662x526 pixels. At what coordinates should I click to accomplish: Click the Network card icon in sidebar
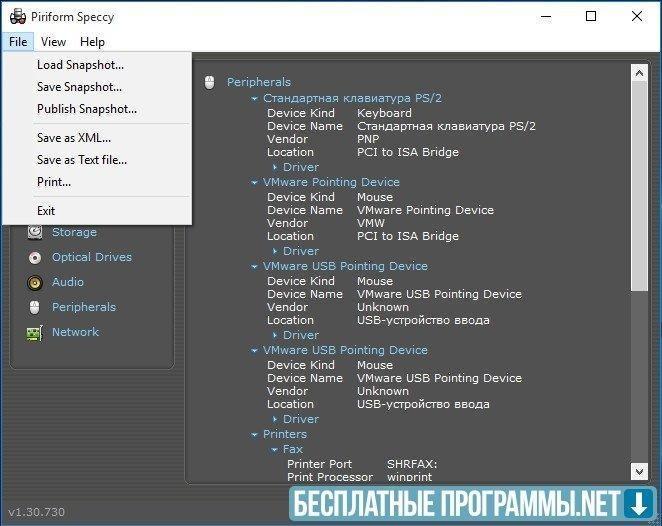pos(35,333)
